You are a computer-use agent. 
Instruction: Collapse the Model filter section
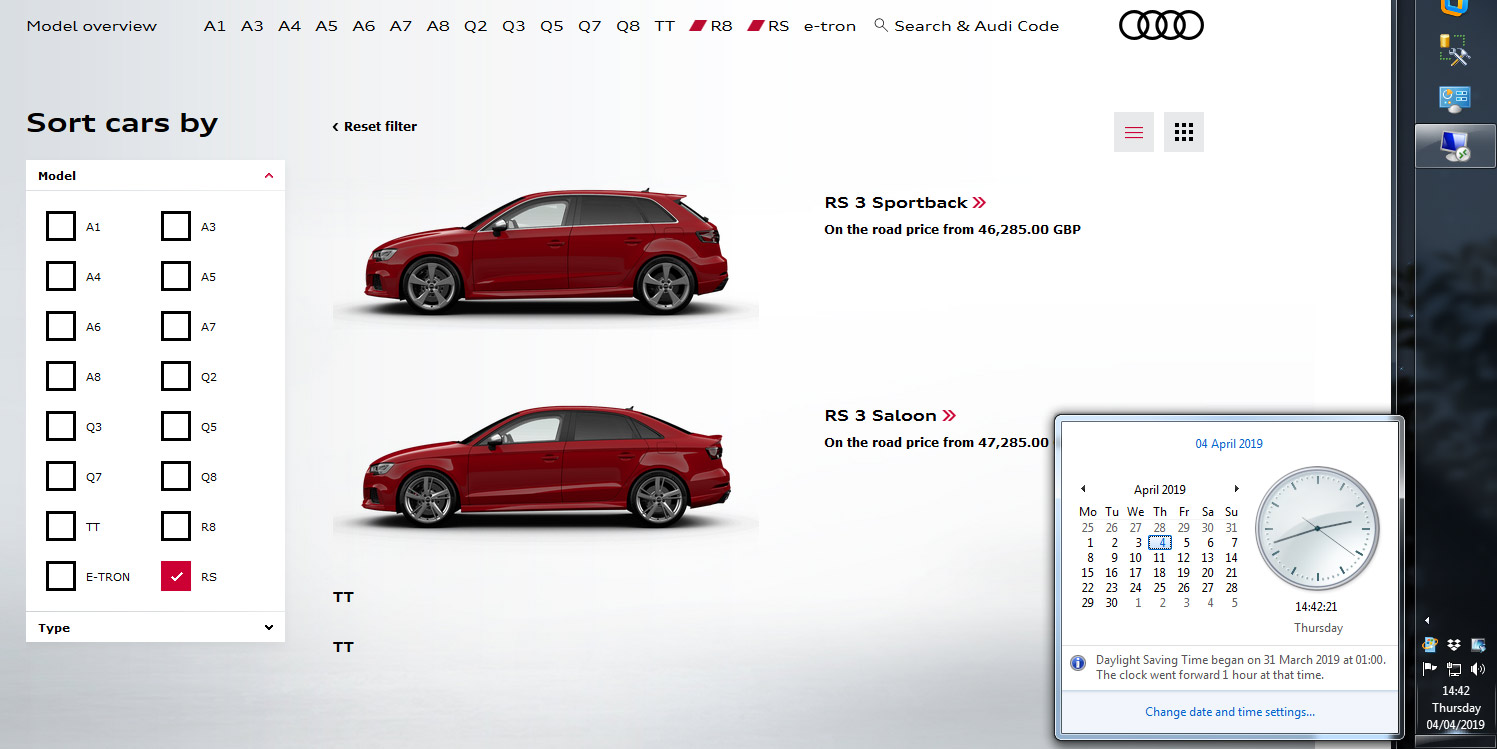click(x=155, y=175)
